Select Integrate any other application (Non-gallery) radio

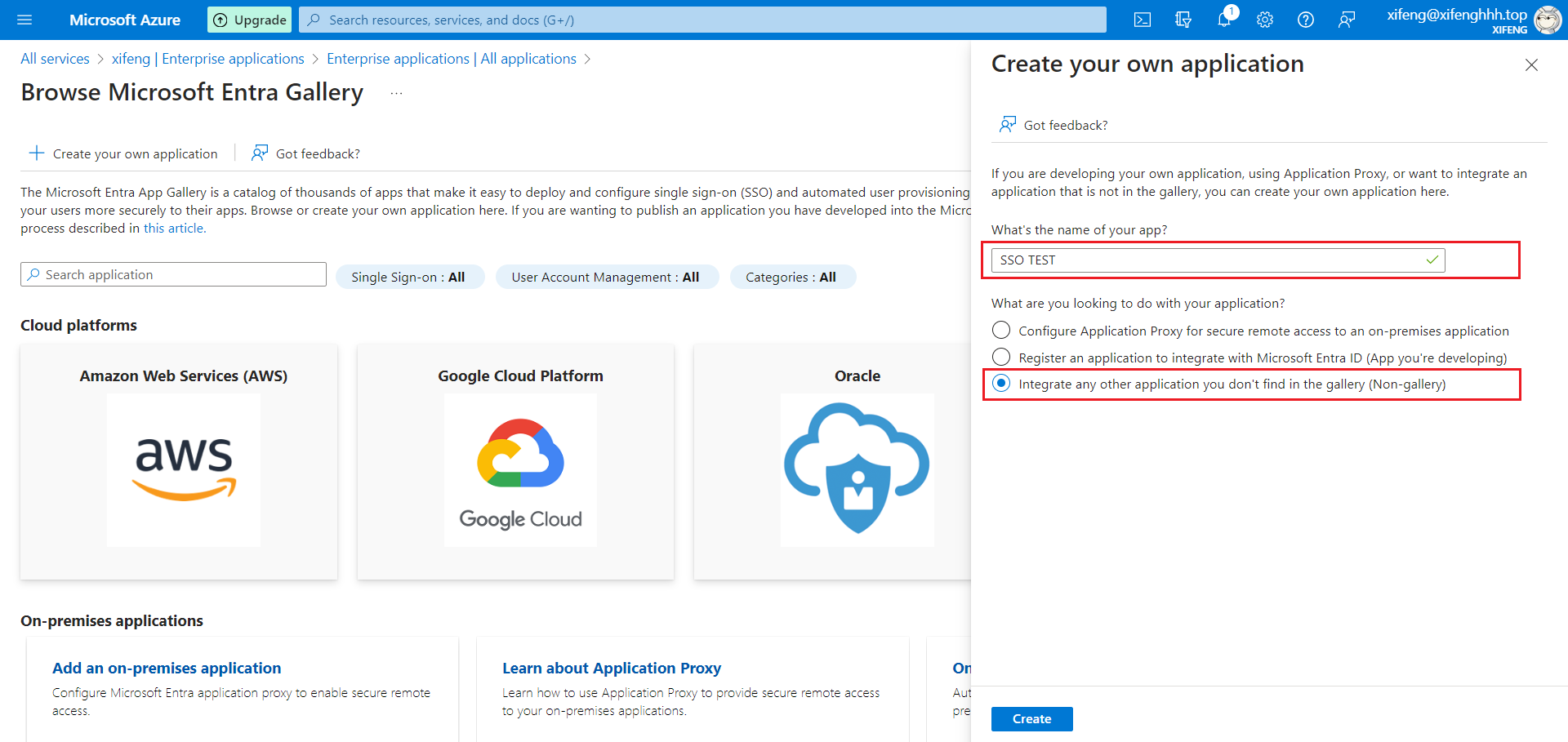[1001, 383]
